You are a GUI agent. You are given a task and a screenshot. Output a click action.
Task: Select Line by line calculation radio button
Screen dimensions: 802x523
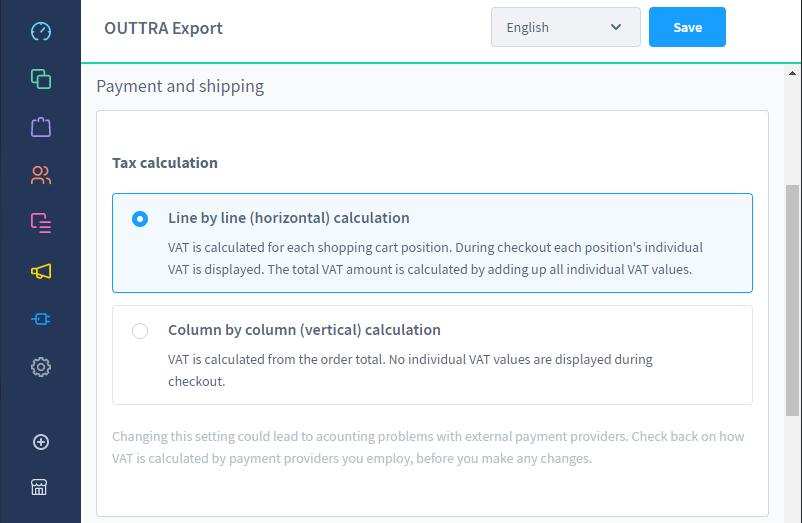[x=140, y=219]
